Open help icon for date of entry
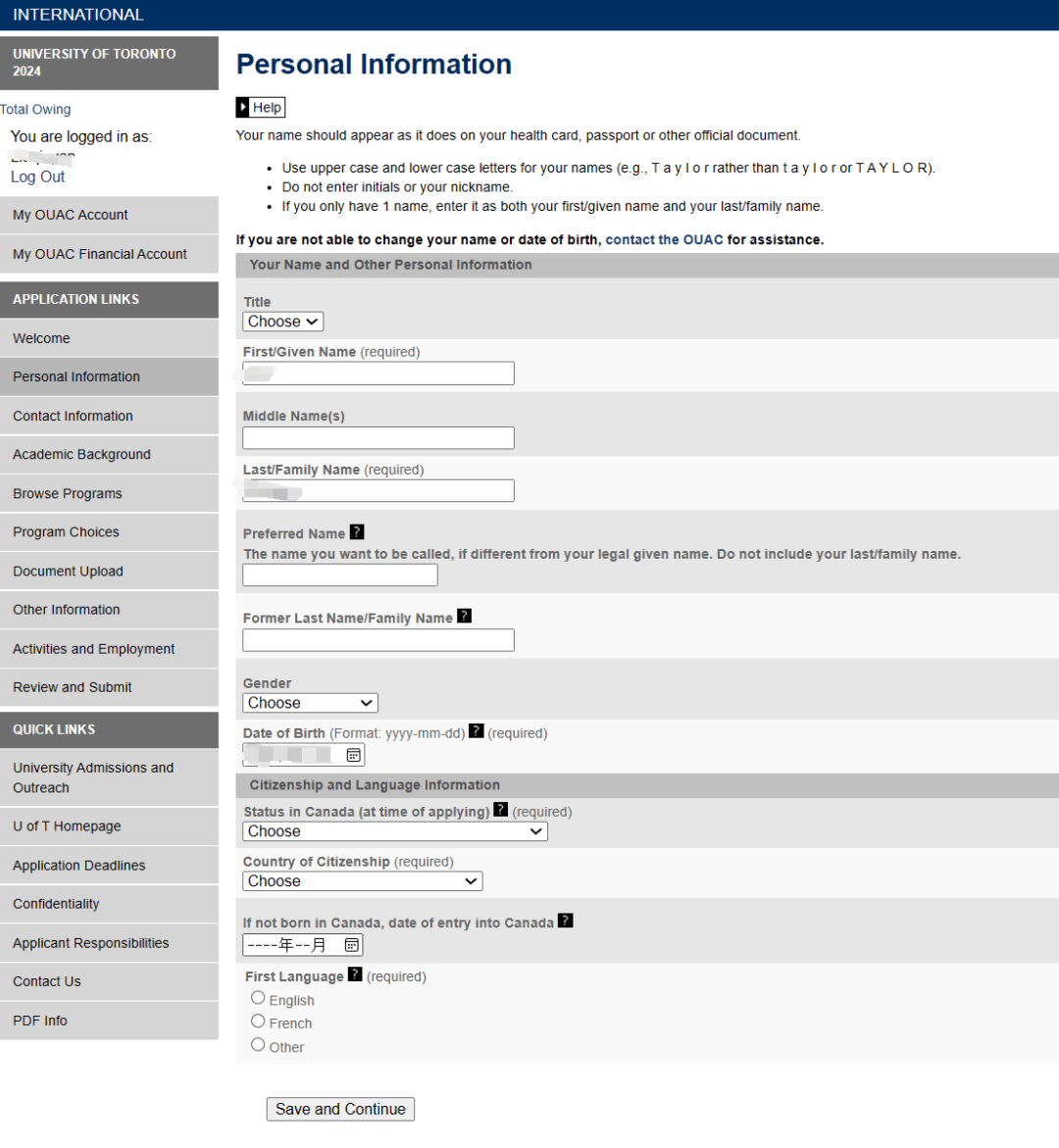 pyautogui.click(x=566, y=921)
